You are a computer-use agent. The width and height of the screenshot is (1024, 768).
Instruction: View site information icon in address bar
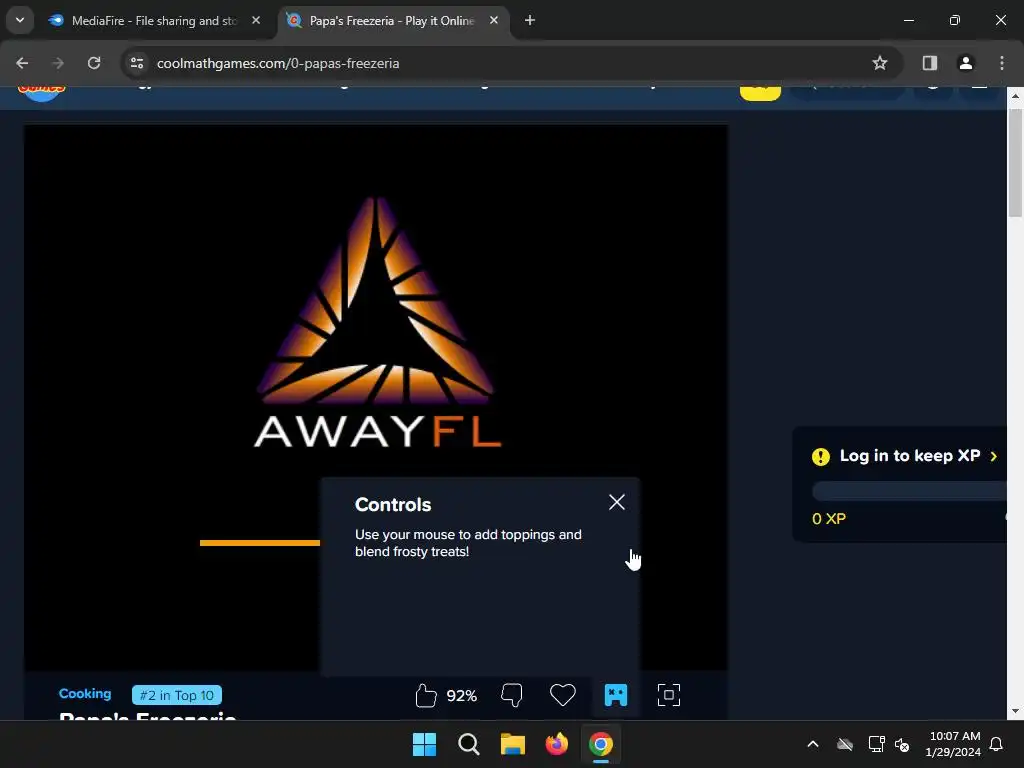pos(137,63)
